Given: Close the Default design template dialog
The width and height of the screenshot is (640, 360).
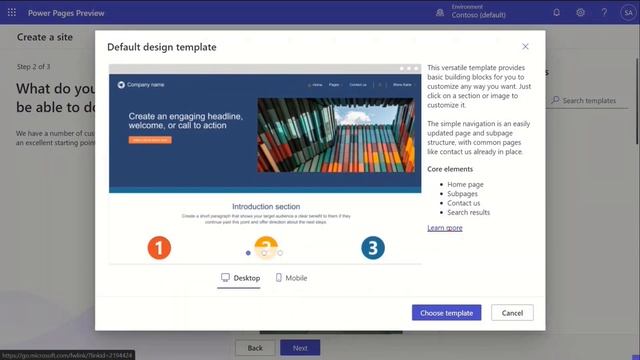Looking at the screenshot, I should coord(525,47).
